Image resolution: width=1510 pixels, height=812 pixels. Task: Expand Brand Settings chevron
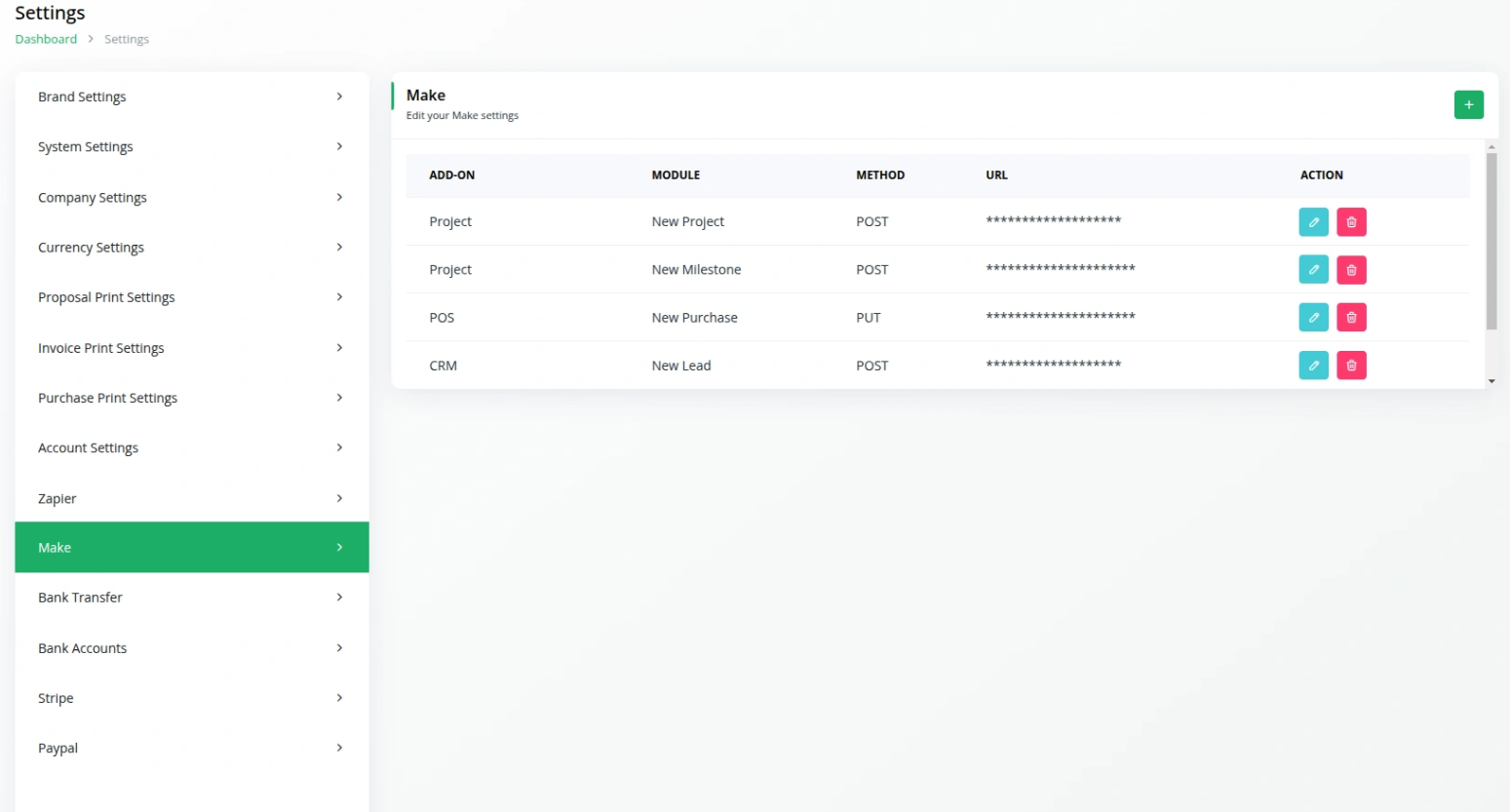tap(339, 97)
